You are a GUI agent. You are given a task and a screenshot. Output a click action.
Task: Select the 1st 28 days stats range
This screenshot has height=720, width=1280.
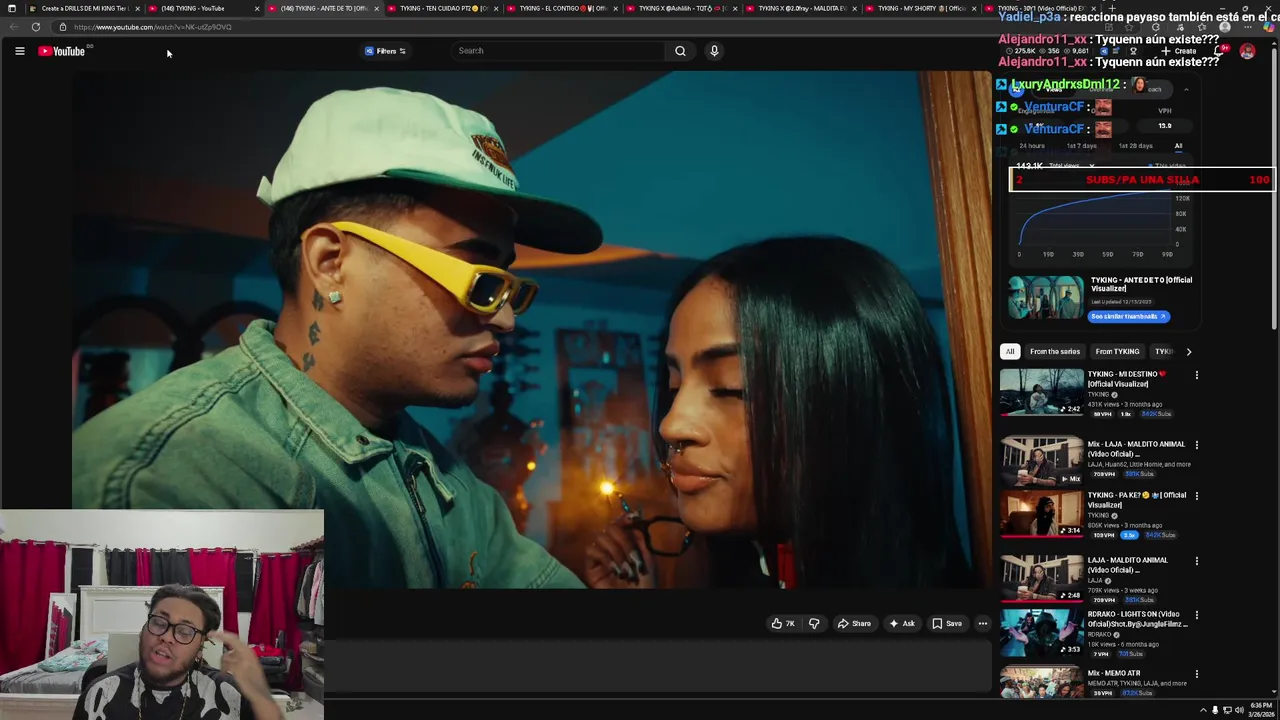pos(1135,146)
